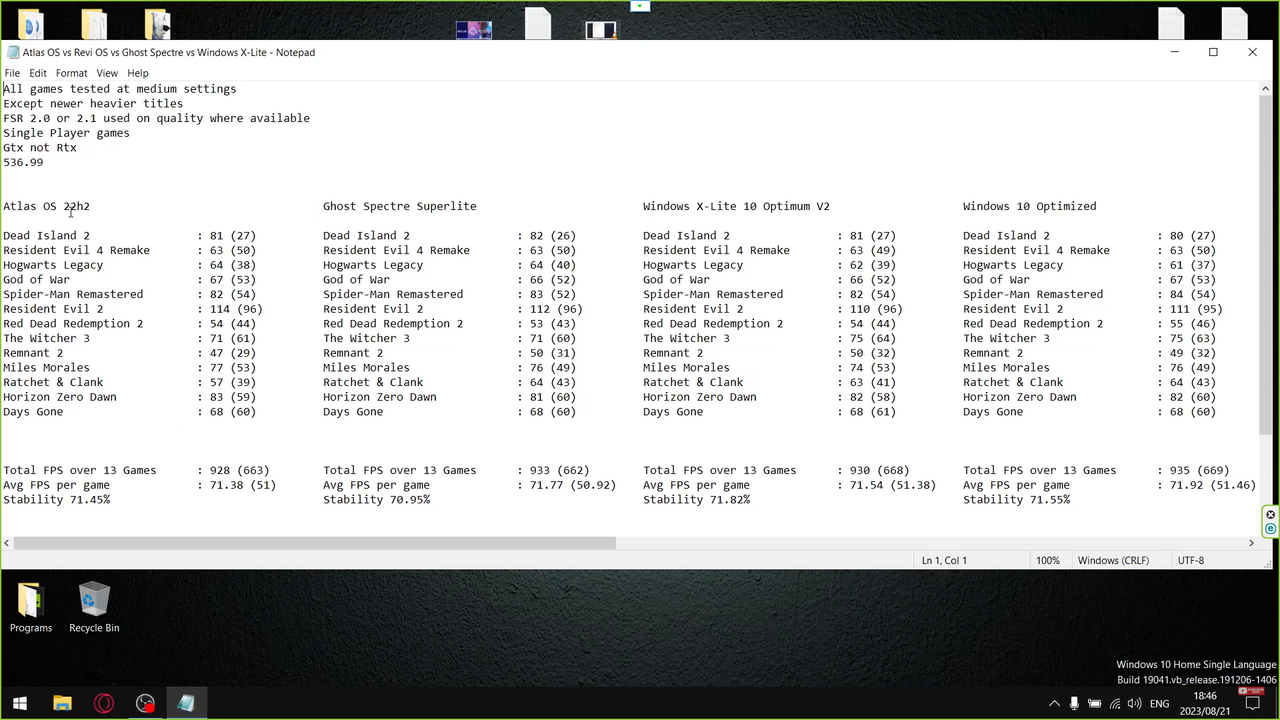
Task: Open the Format menu
Action: (x=72, y=73)
